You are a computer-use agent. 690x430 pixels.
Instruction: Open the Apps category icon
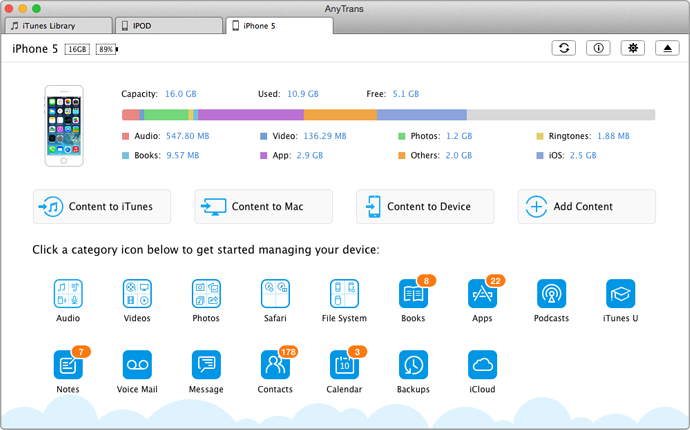coord(483,294)
